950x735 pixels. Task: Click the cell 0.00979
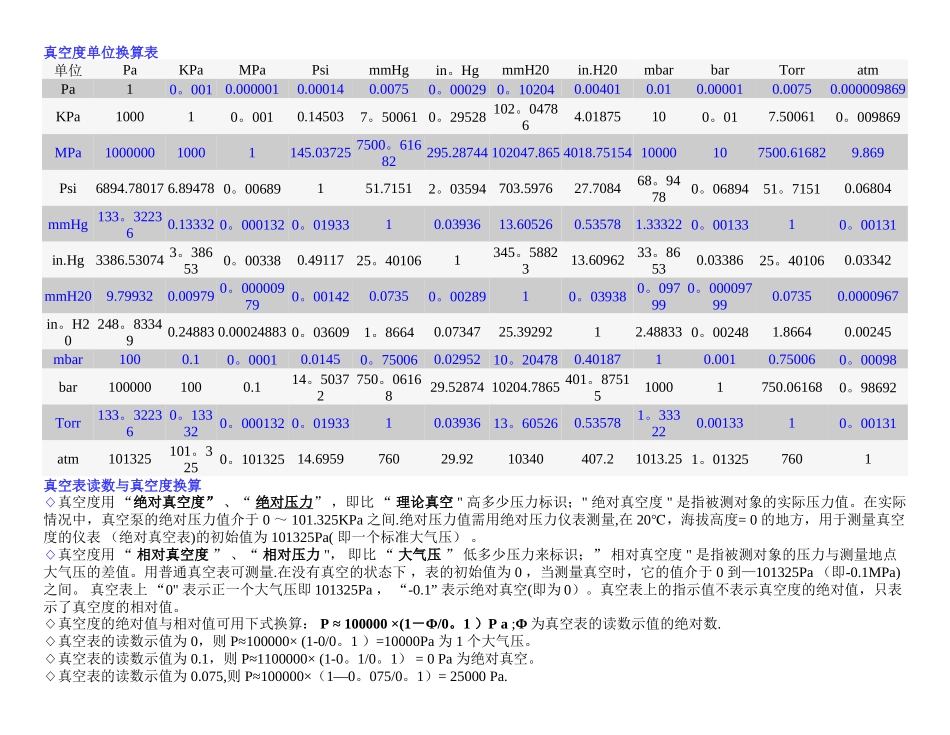[x=191, y=296]
